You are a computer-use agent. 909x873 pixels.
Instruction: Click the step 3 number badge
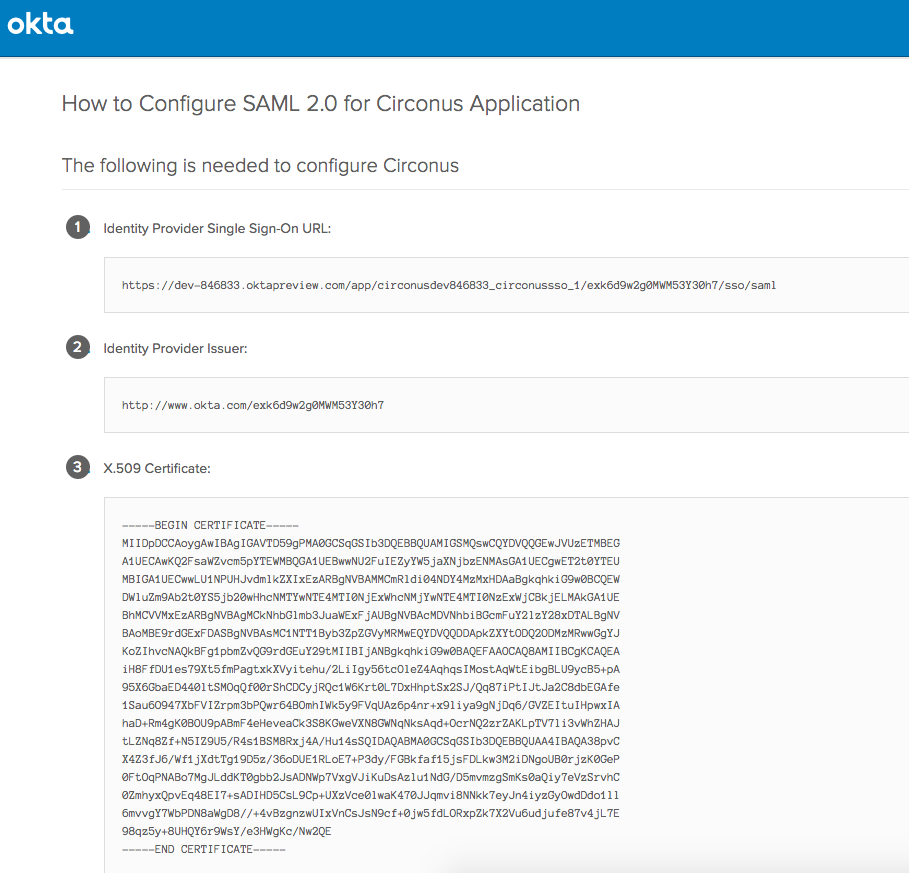click(x=77, y=467)
